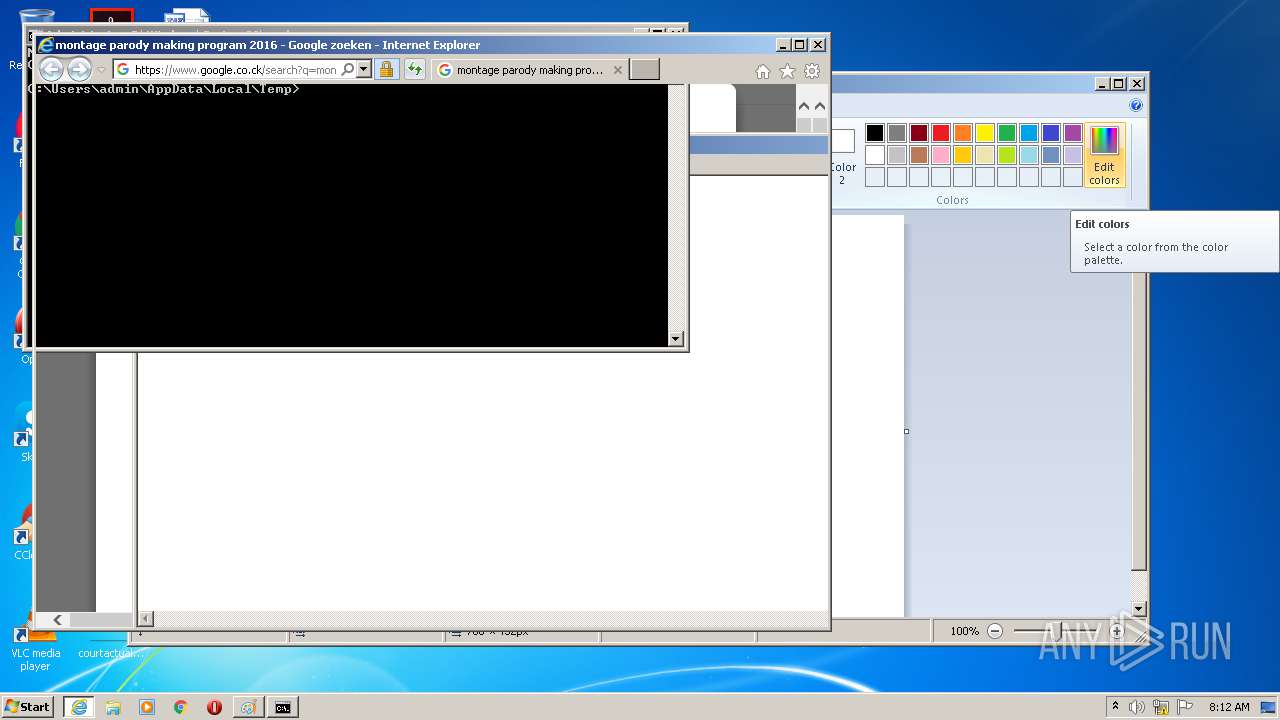Click Paint zoom out minus button
The height and width of the screenshot is (720, 1280).
tap(994, 631)
